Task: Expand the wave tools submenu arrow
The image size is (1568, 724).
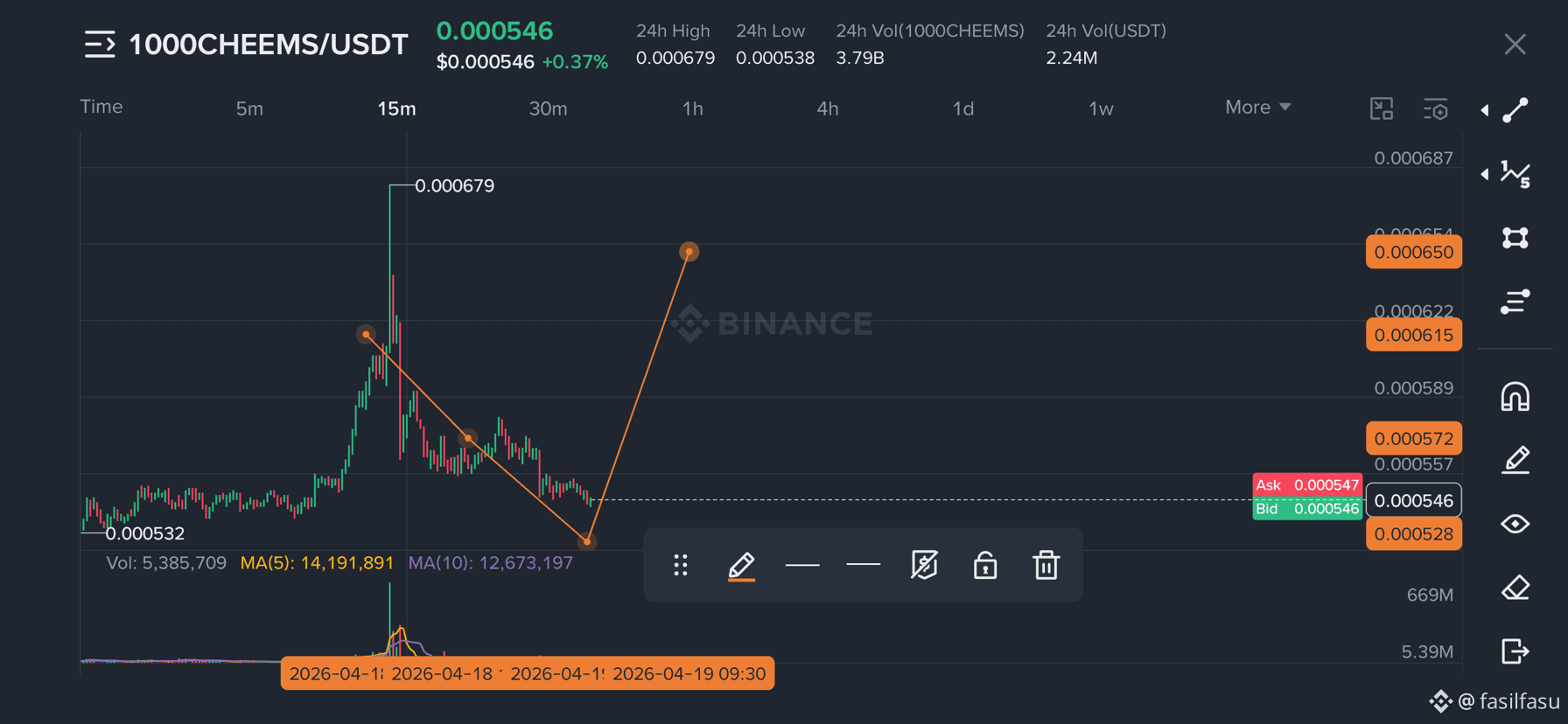Action: click(1485, 174)
